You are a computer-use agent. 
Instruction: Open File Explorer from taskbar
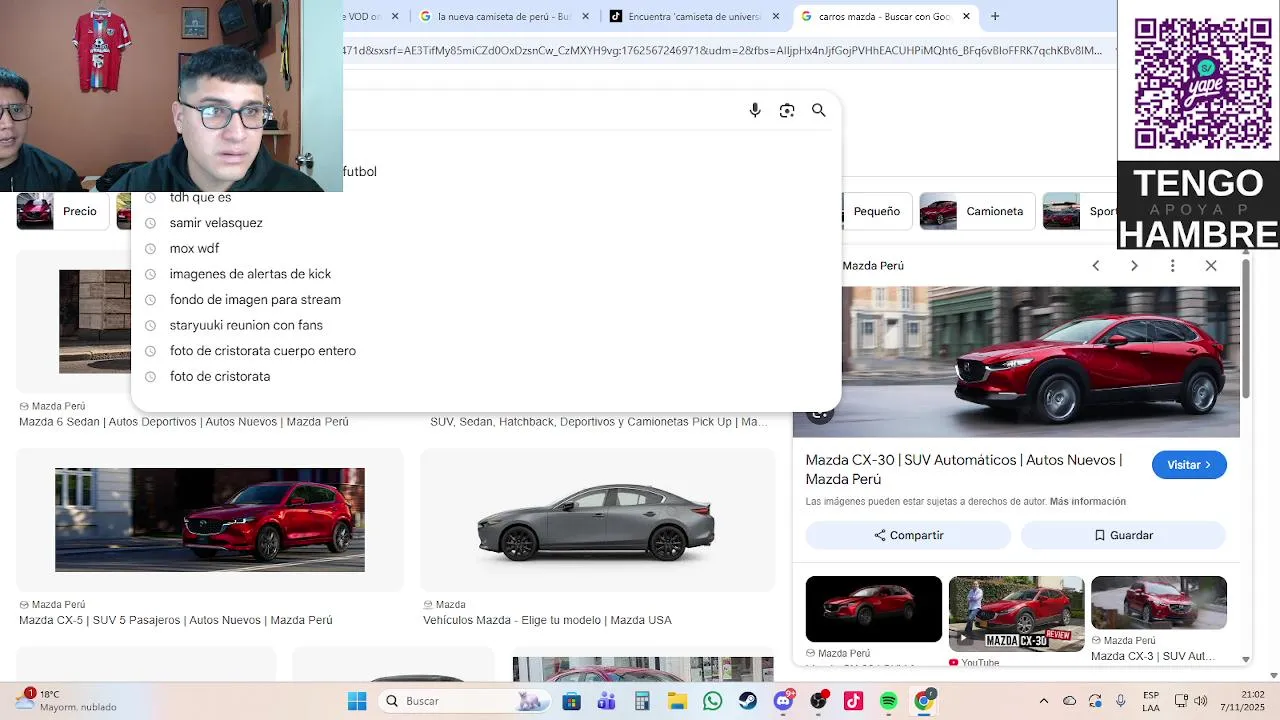pyautogui.click(x=677, y=701)
